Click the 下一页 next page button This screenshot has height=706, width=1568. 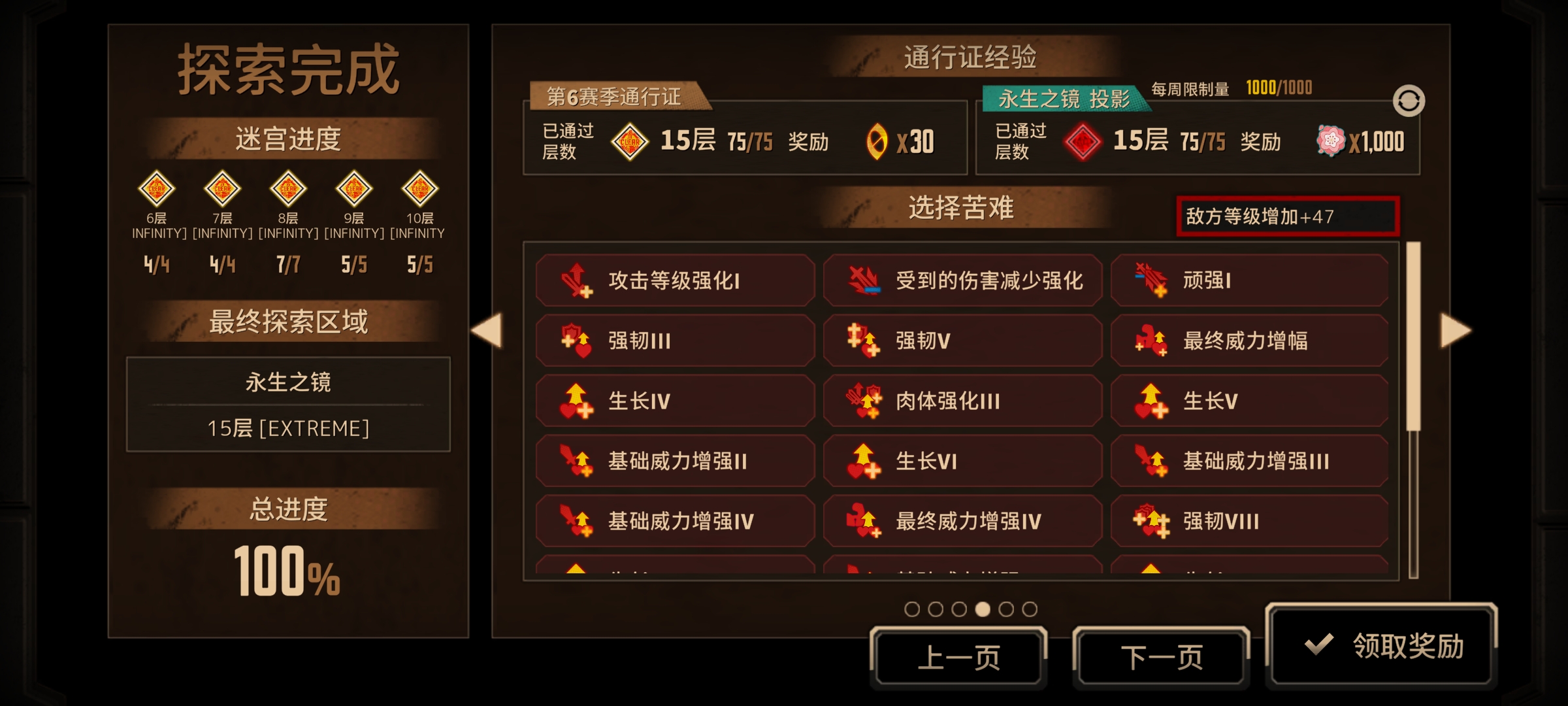(1162, 657)
